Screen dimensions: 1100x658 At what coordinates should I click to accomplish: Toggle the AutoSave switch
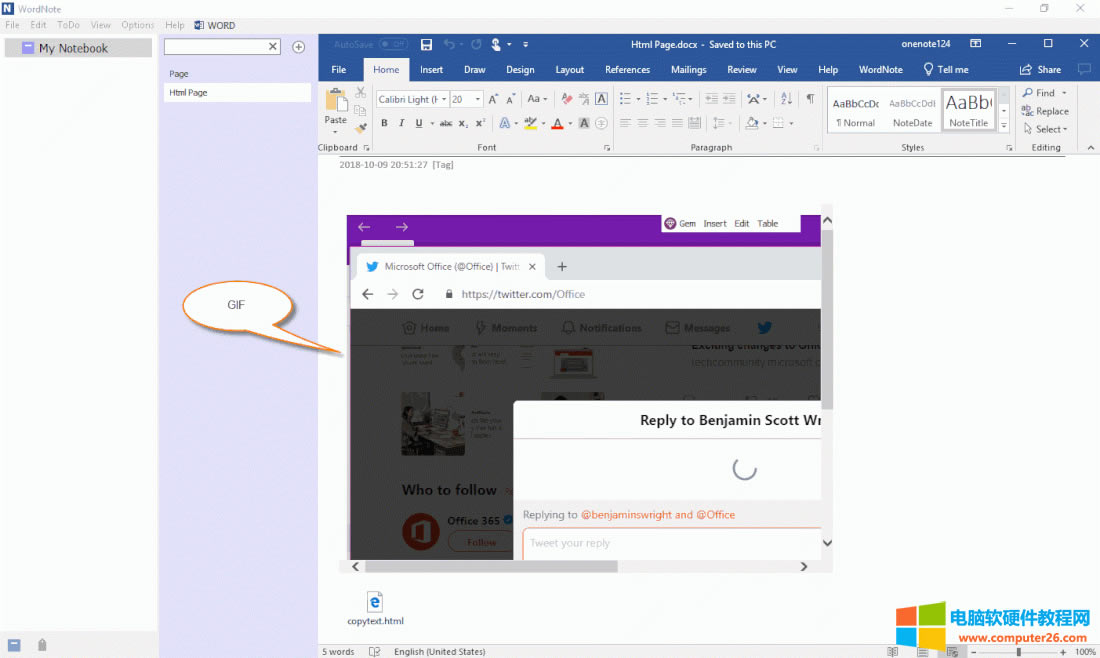click(x=393, y=44)
